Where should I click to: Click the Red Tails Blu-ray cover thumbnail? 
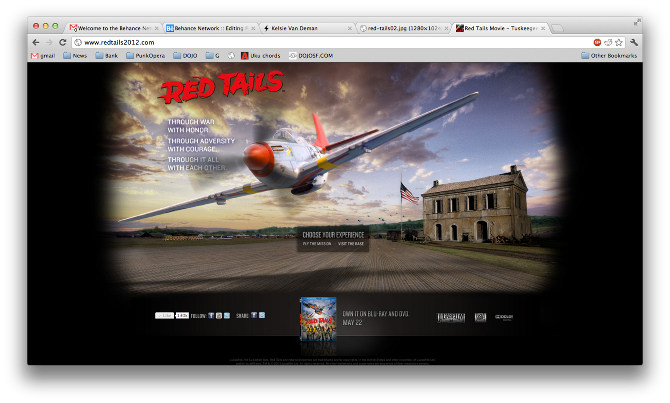[x=318, y=319]
